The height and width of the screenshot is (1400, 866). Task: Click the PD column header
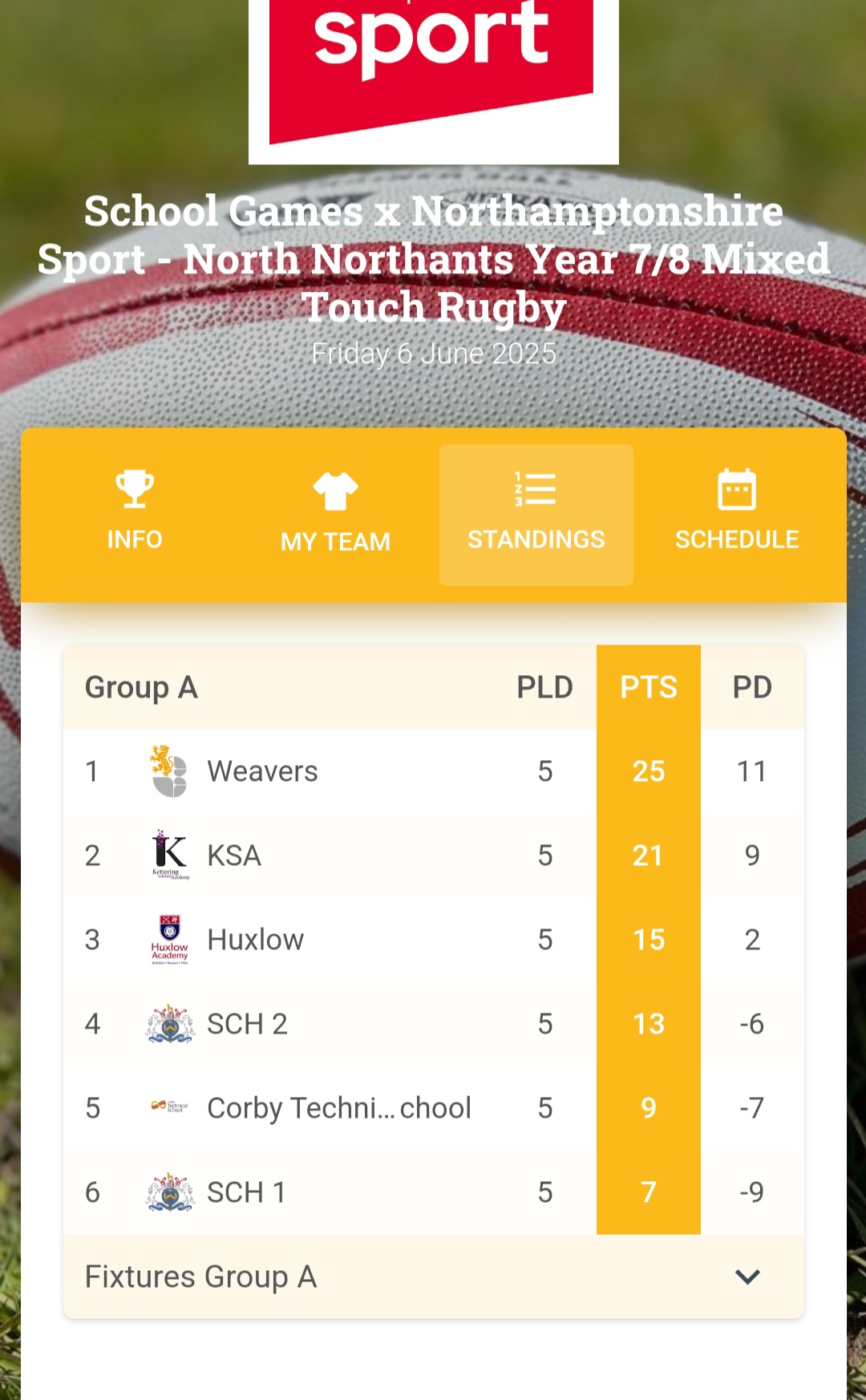point(752,687)
